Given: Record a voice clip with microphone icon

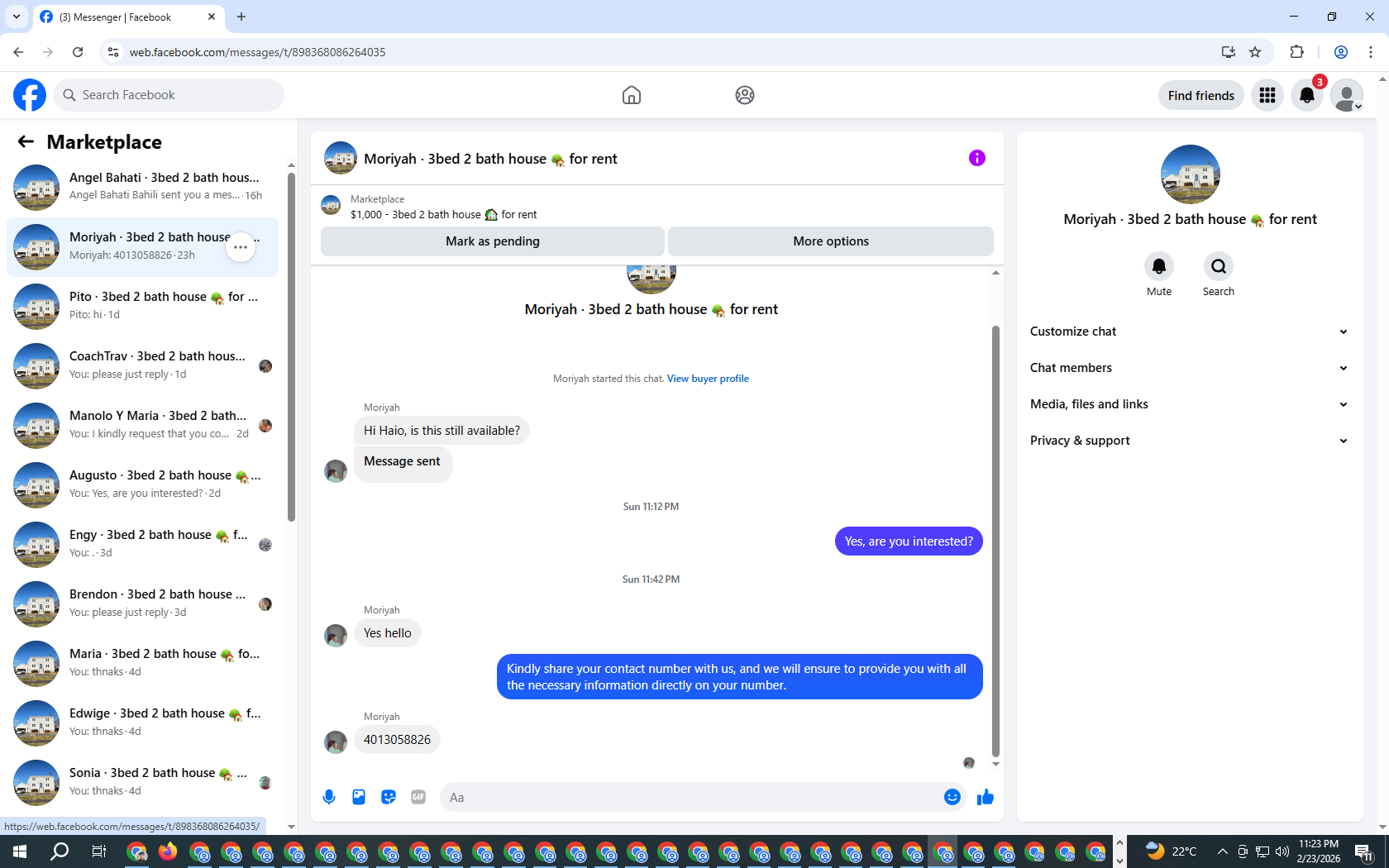Looking at the screenshot, I should coord(329,797).
